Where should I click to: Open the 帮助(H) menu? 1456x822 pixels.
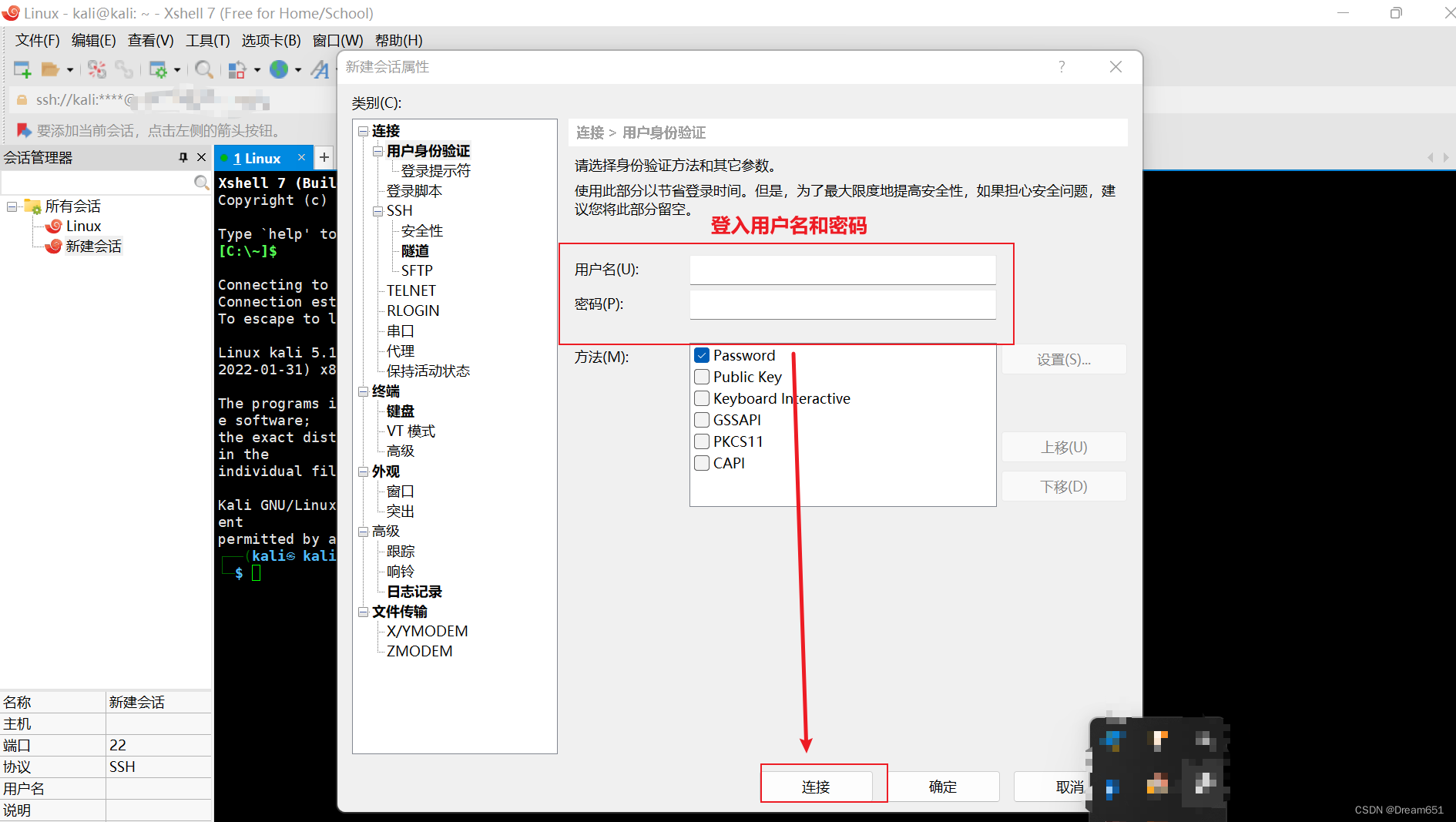[x=398, y=40]
